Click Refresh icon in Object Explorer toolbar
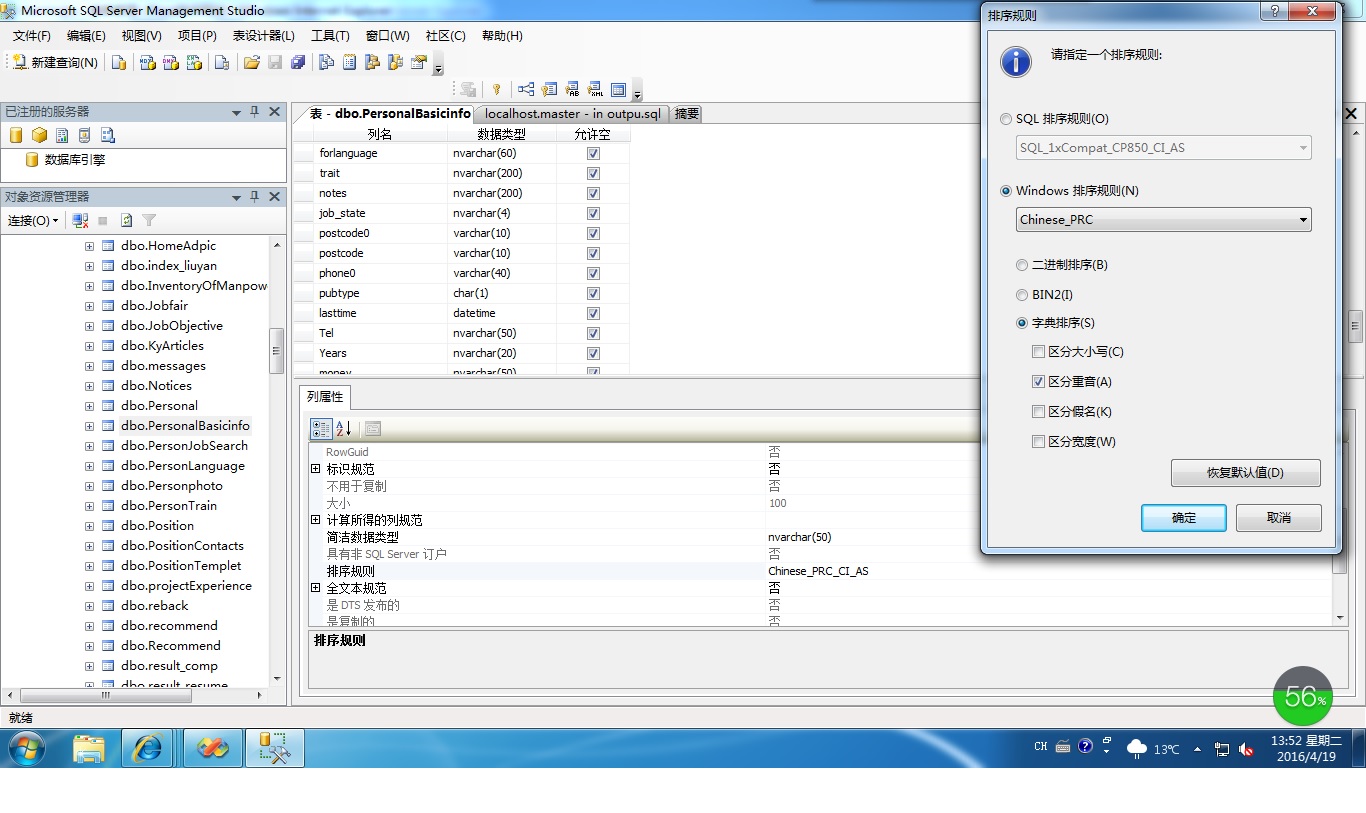The image size is (1366, 813). point(127,220)
